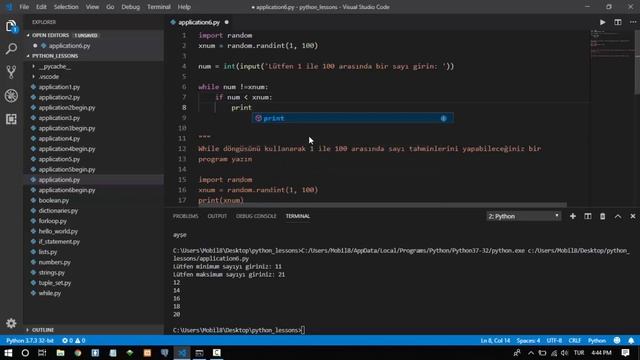Screen dimensions: 640x360
Task: Switch to the Problems panel tab
Action: (x=185, y=216)
